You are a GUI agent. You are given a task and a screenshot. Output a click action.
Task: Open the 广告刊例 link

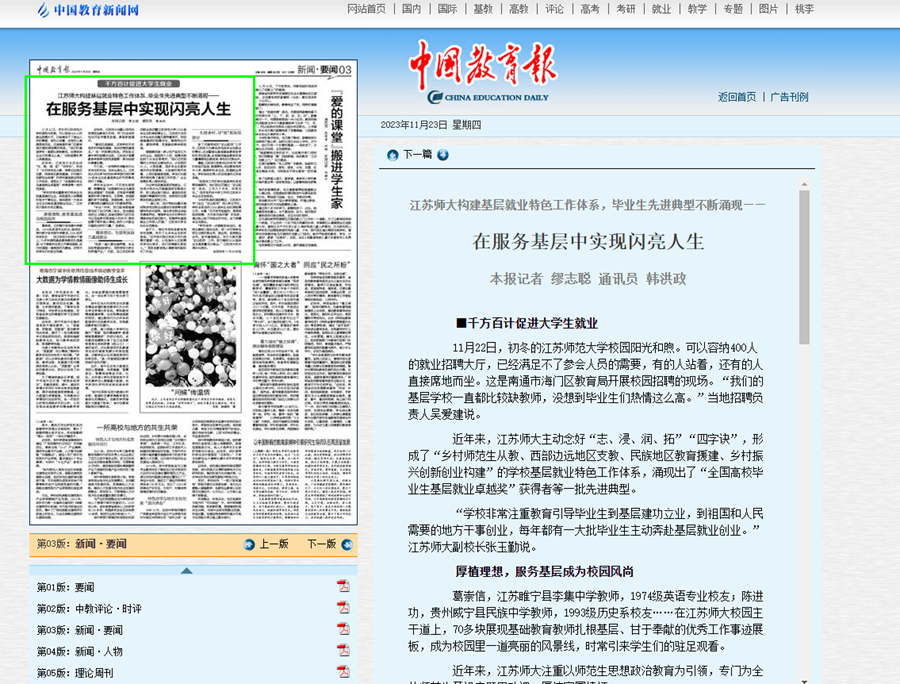(x=789, y=97)
